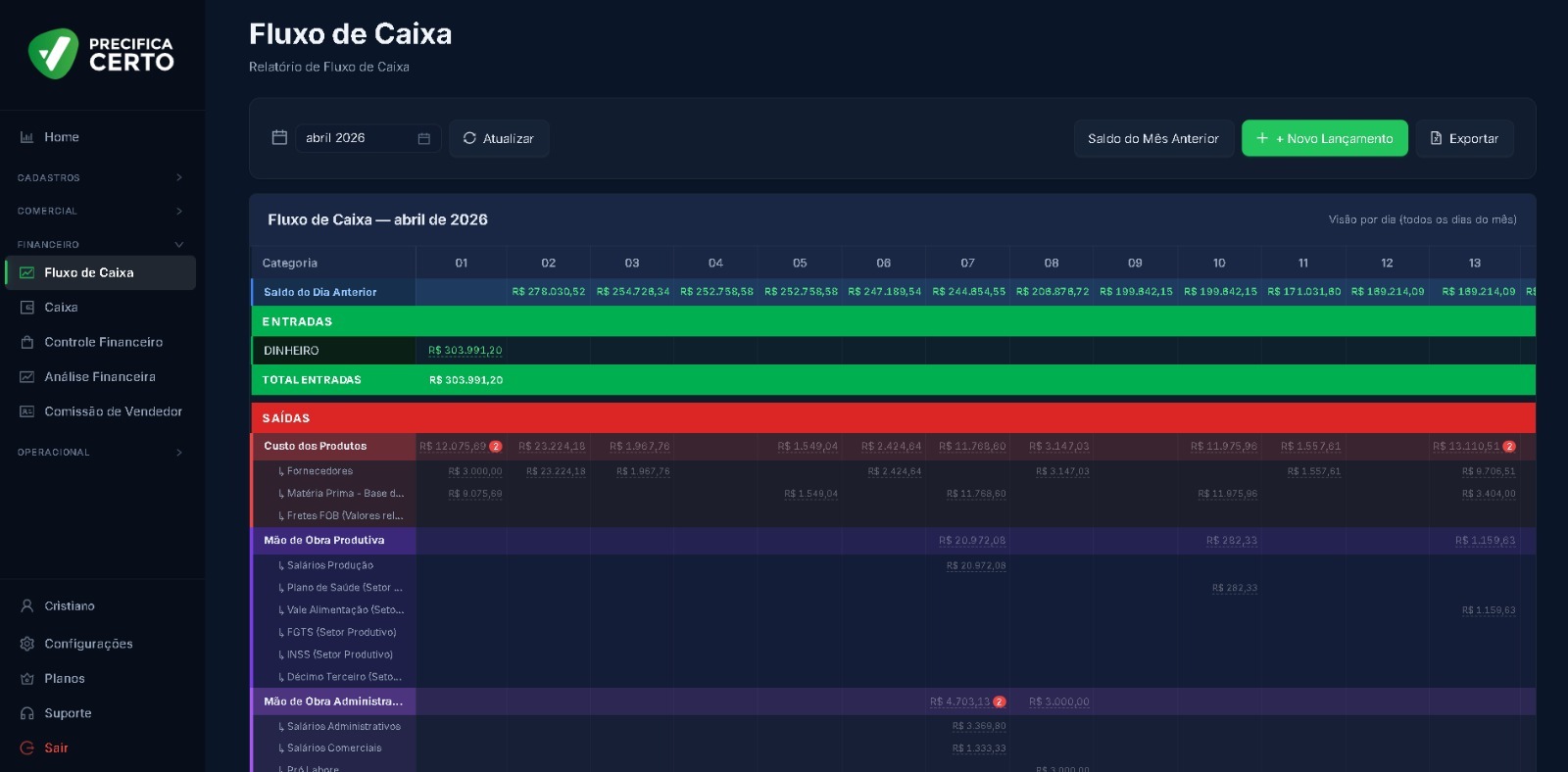Viewport: 1568px width, 772px height.
Task: Collapse the FINANCEIRO sidebar section
Action: pos(98,244)
